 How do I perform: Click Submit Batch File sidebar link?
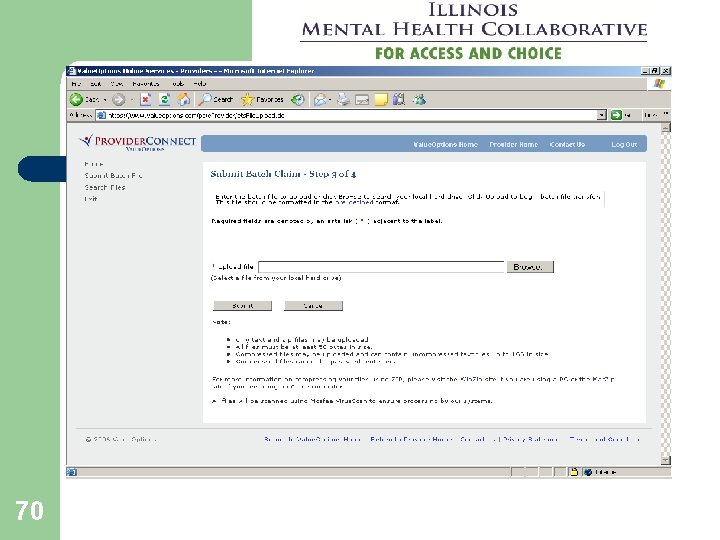[113, 175]
